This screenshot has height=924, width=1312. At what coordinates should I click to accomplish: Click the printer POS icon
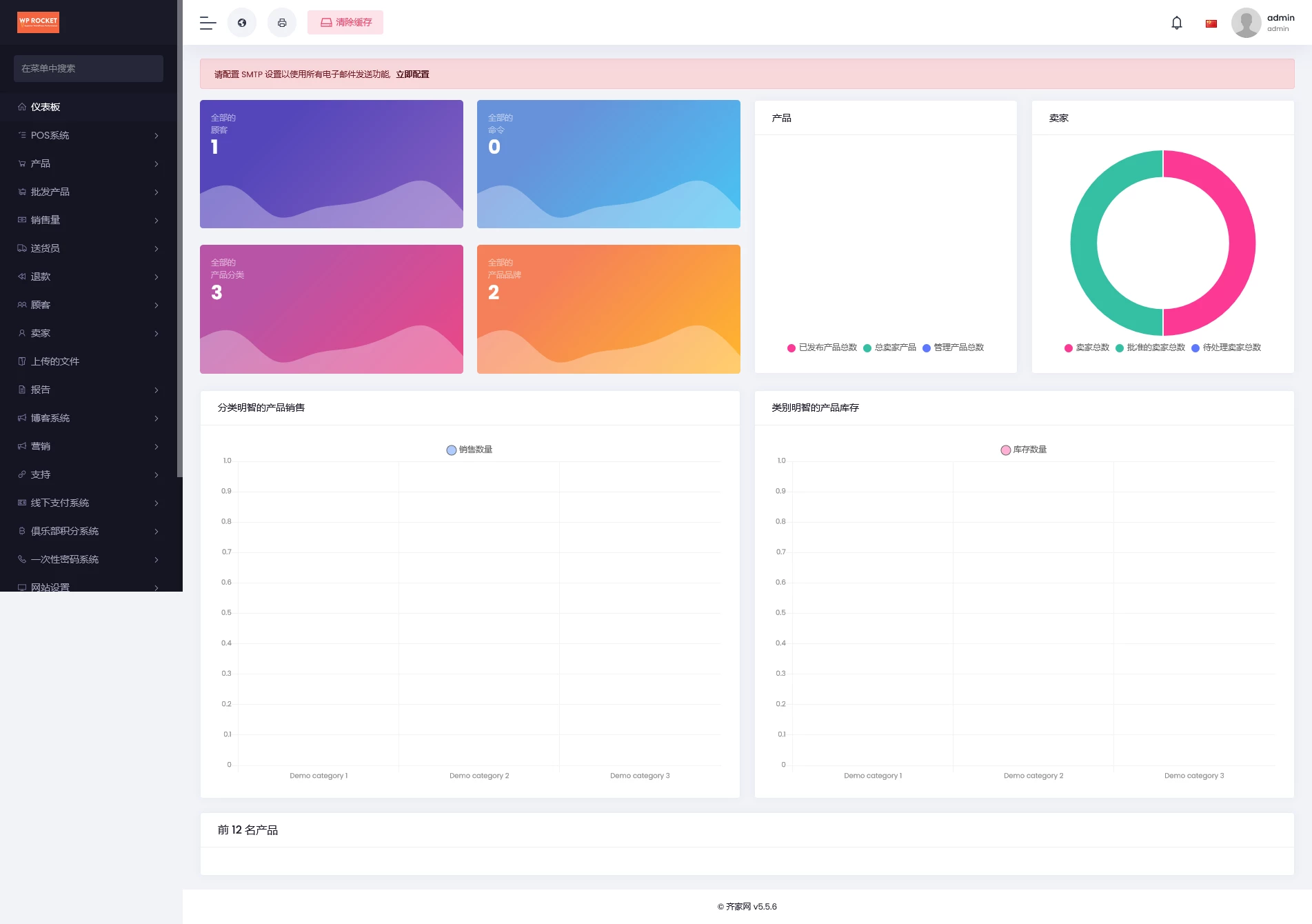282,23
